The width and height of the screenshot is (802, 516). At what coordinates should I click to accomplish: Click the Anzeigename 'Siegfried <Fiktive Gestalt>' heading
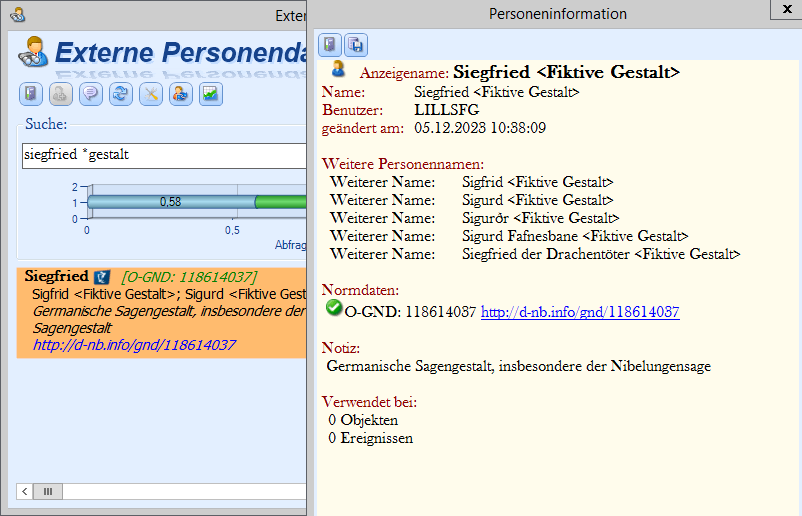point(566,72)
